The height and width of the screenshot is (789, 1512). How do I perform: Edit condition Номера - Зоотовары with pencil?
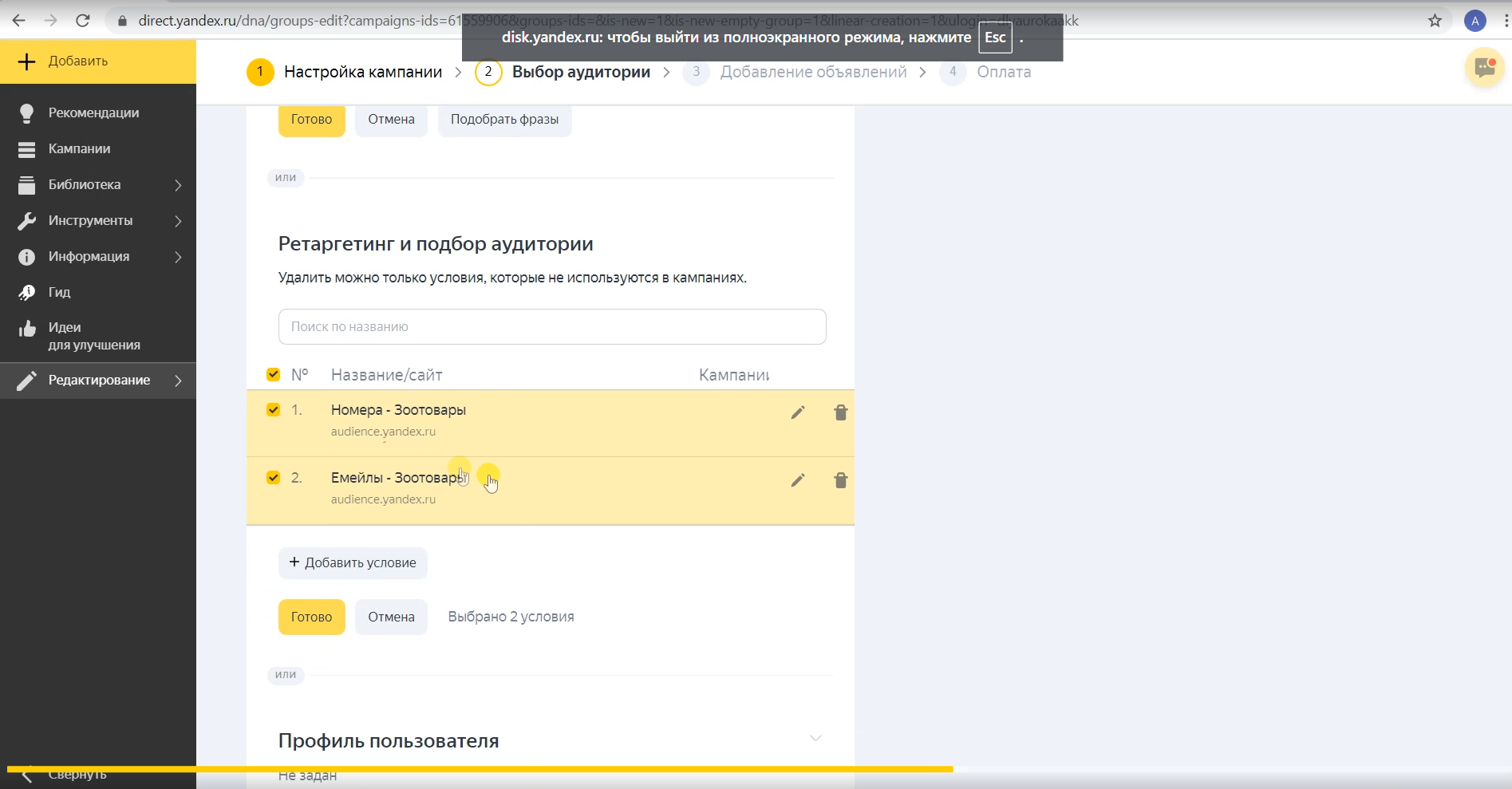tap(798, 412)
